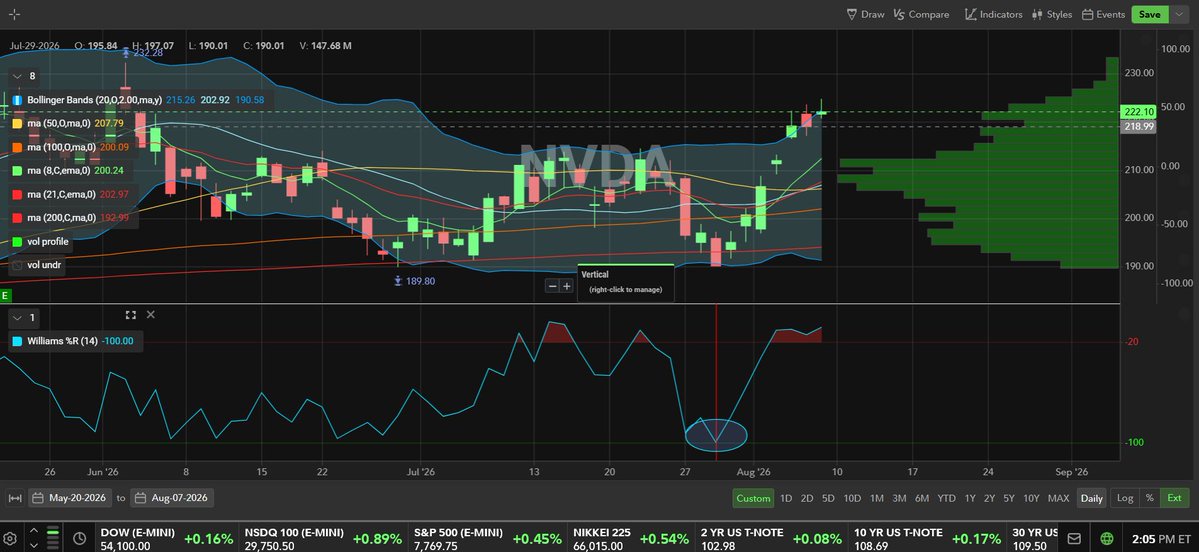Select the 1D time range
The image size is (1199, 552).
pyautogui.click(x=785, y=498)
